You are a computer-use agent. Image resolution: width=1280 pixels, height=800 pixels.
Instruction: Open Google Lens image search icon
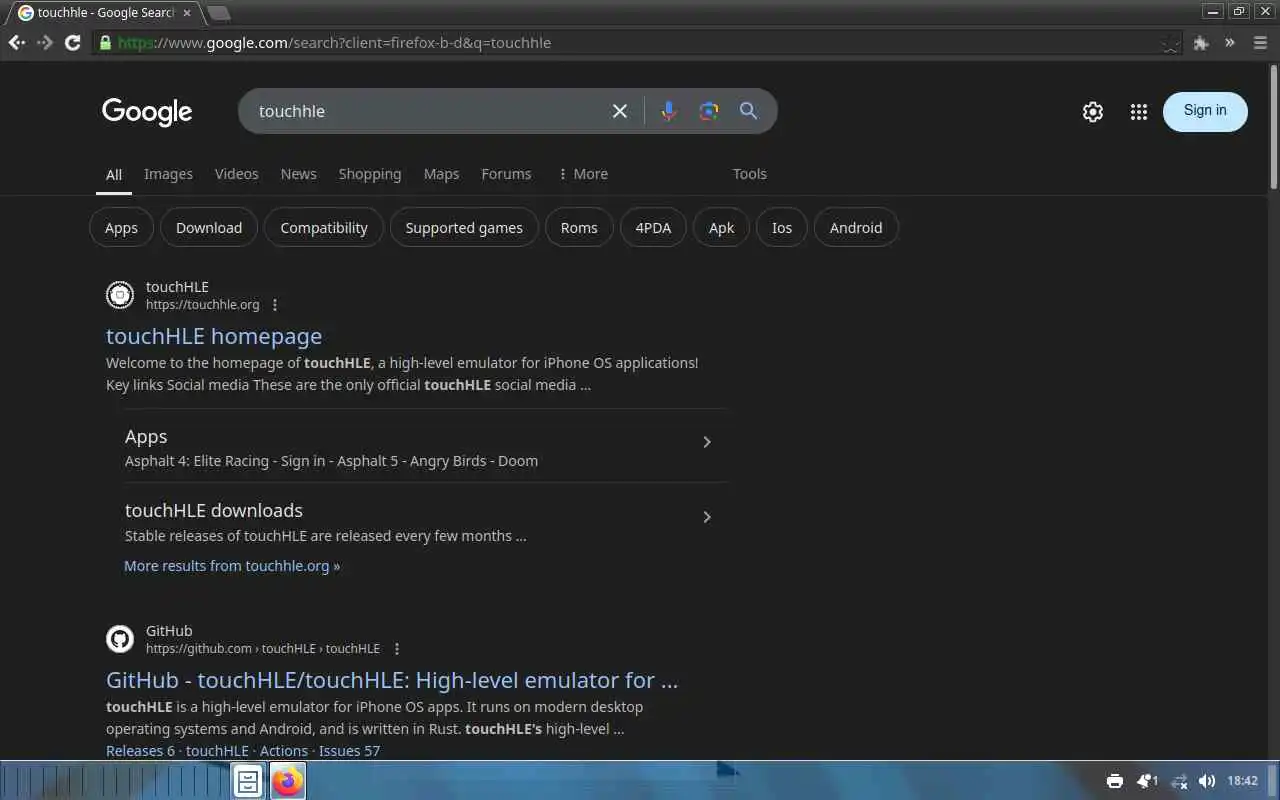(709, 111)
